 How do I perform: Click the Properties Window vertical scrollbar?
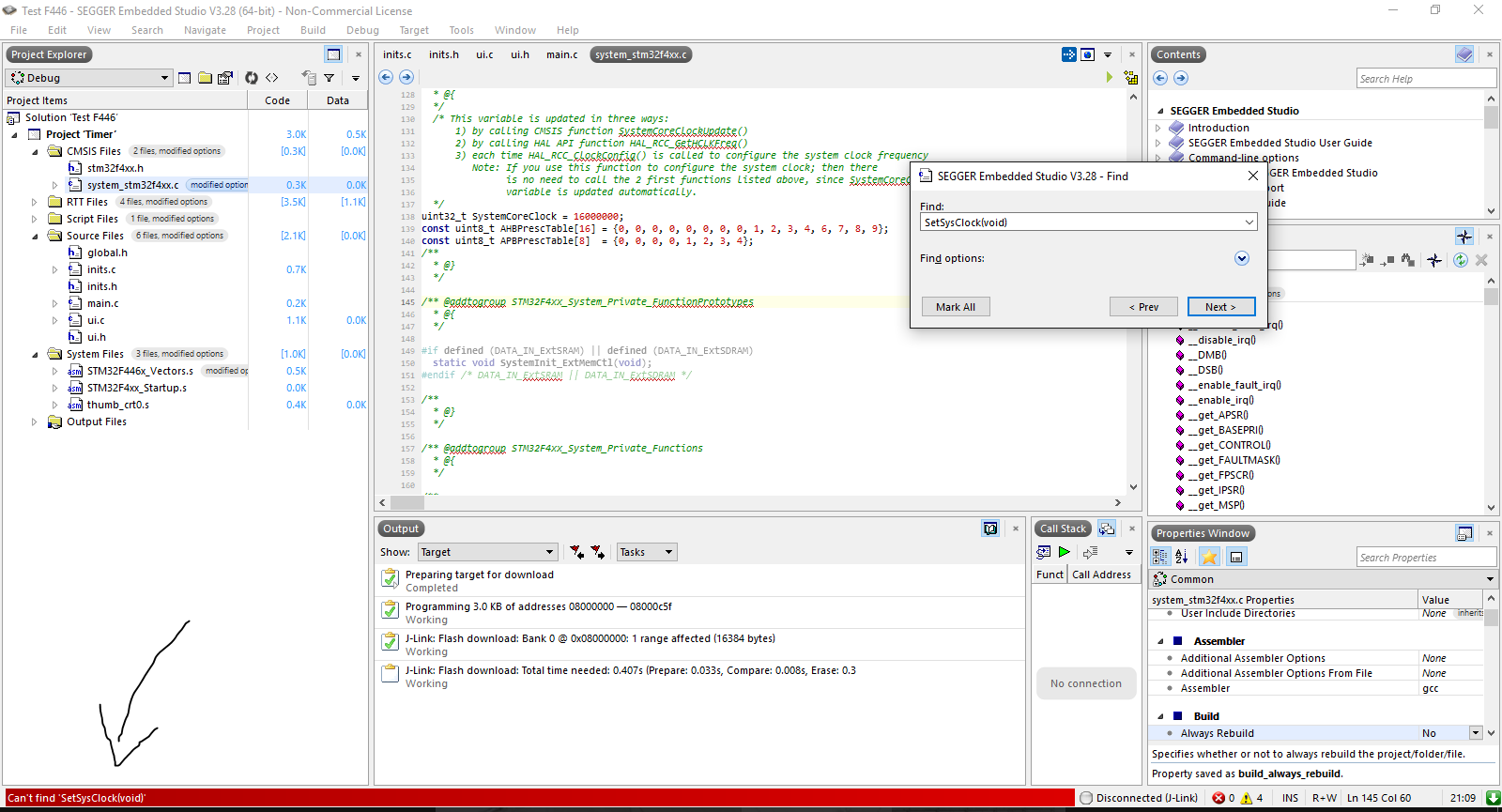[x=1491, y=665]
